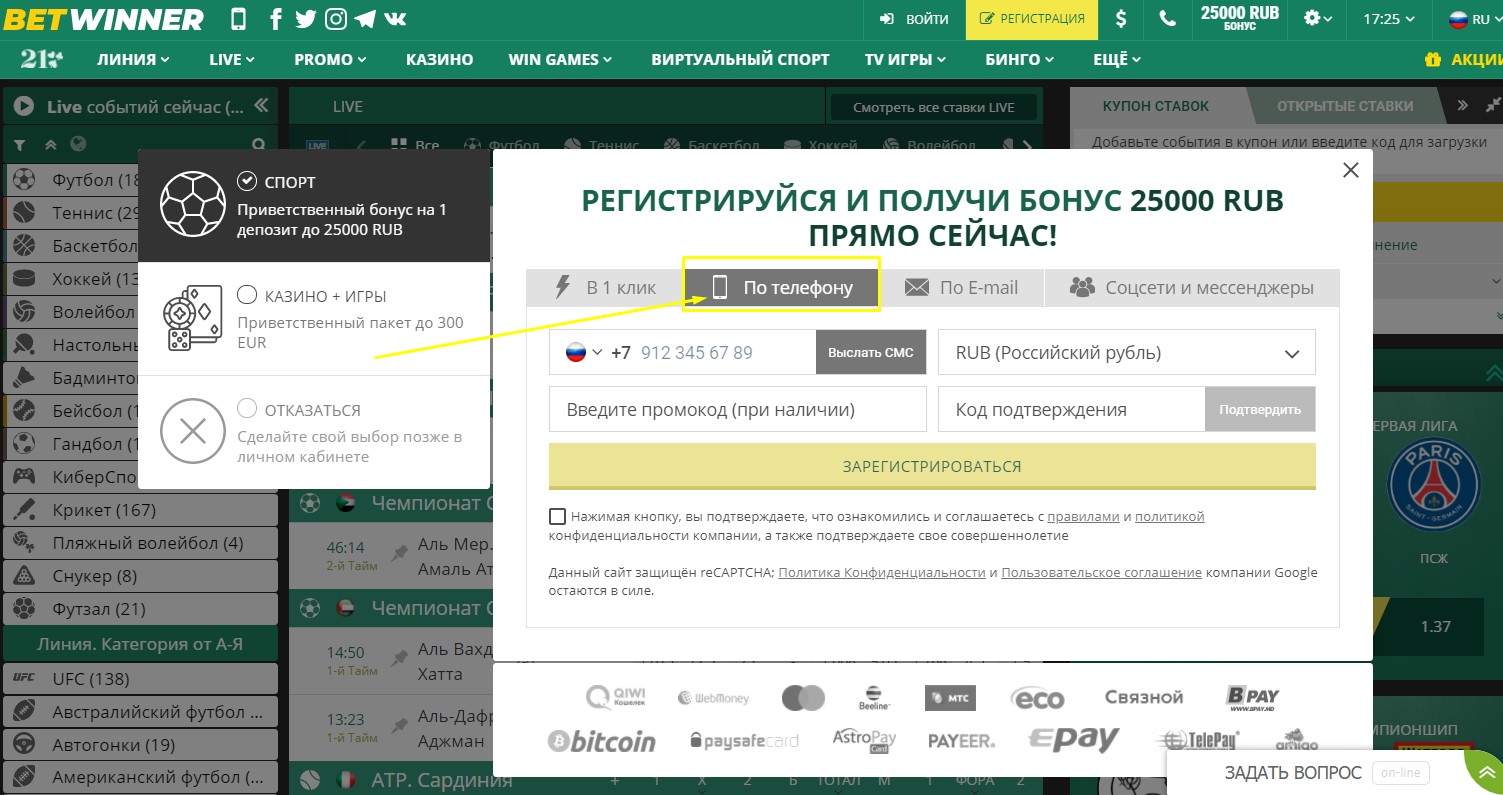Click ВОЙТИ login button

[x=914, y=19]
